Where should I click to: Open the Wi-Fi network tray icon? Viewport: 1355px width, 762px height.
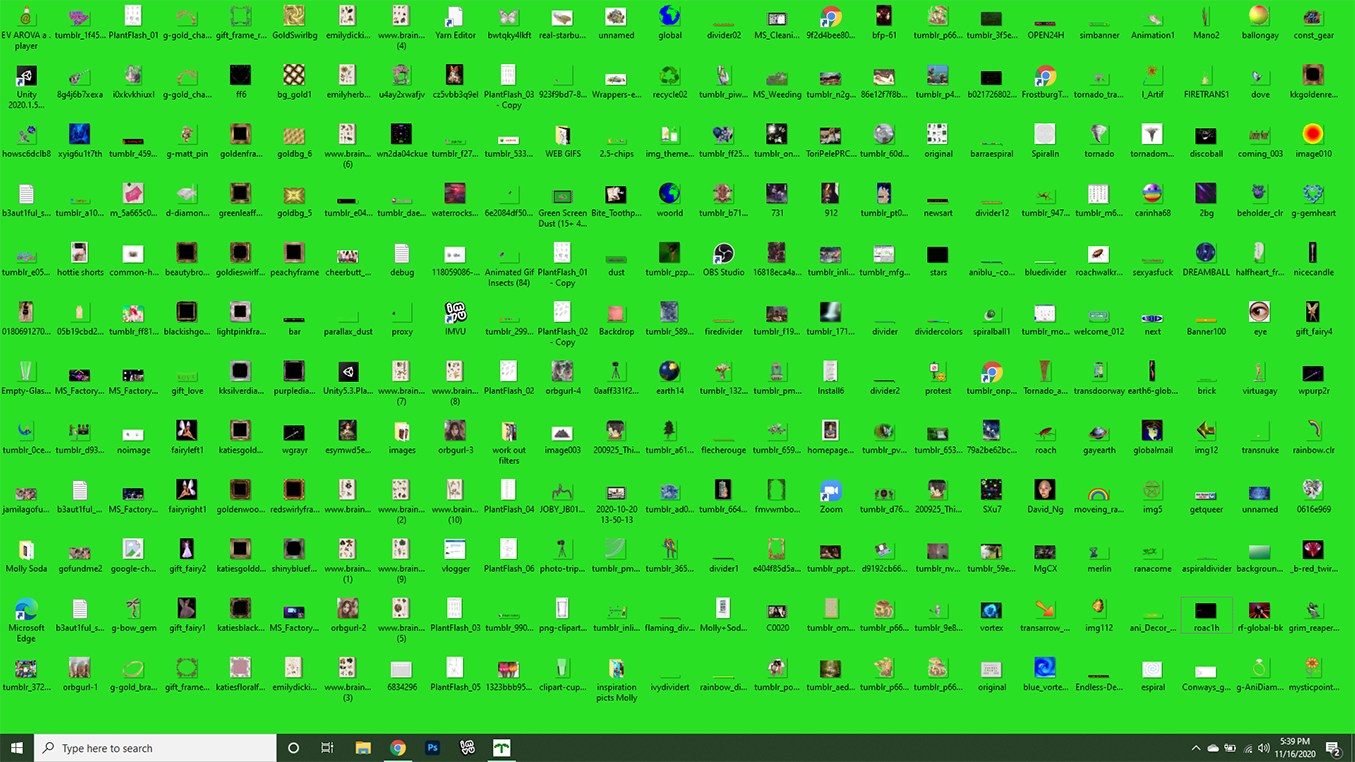pyautogui.click(x=1247, y=748)
